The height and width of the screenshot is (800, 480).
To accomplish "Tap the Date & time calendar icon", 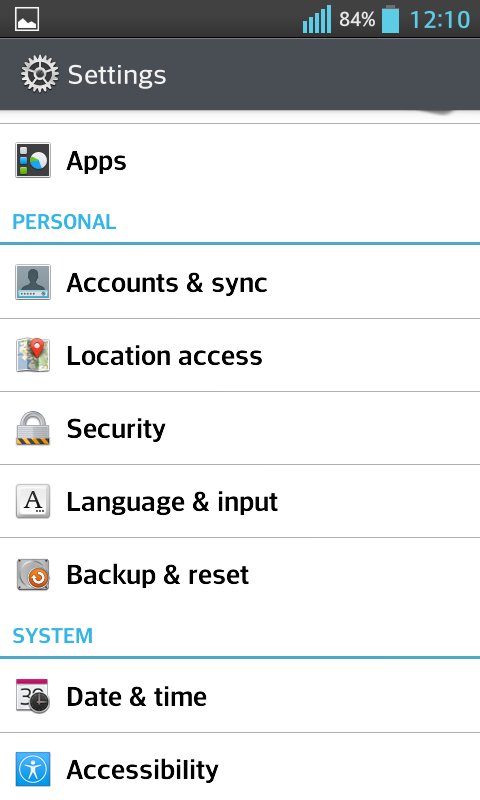I will point(33,696).
